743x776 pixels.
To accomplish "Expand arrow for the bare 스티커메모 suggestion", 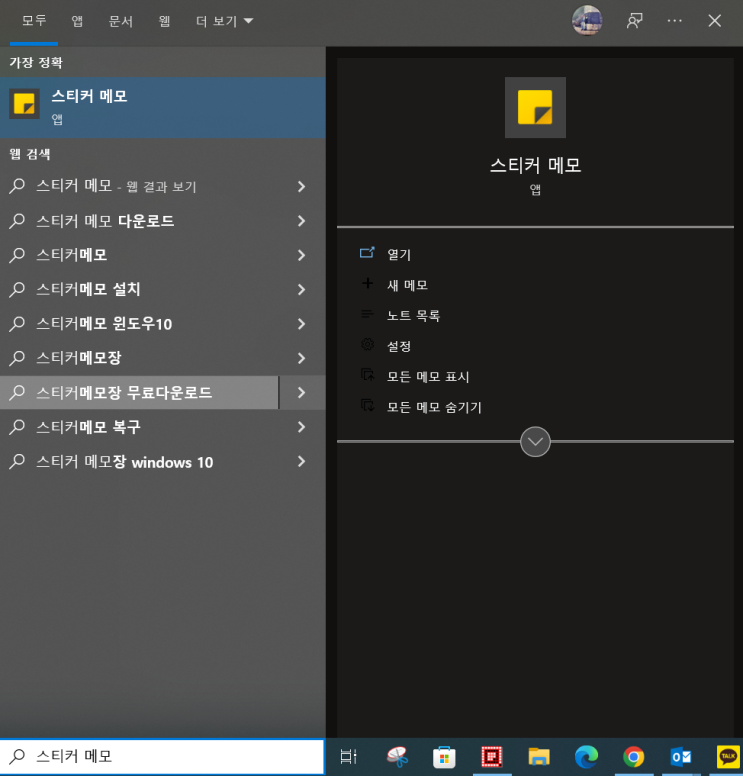I will [301, 255].
